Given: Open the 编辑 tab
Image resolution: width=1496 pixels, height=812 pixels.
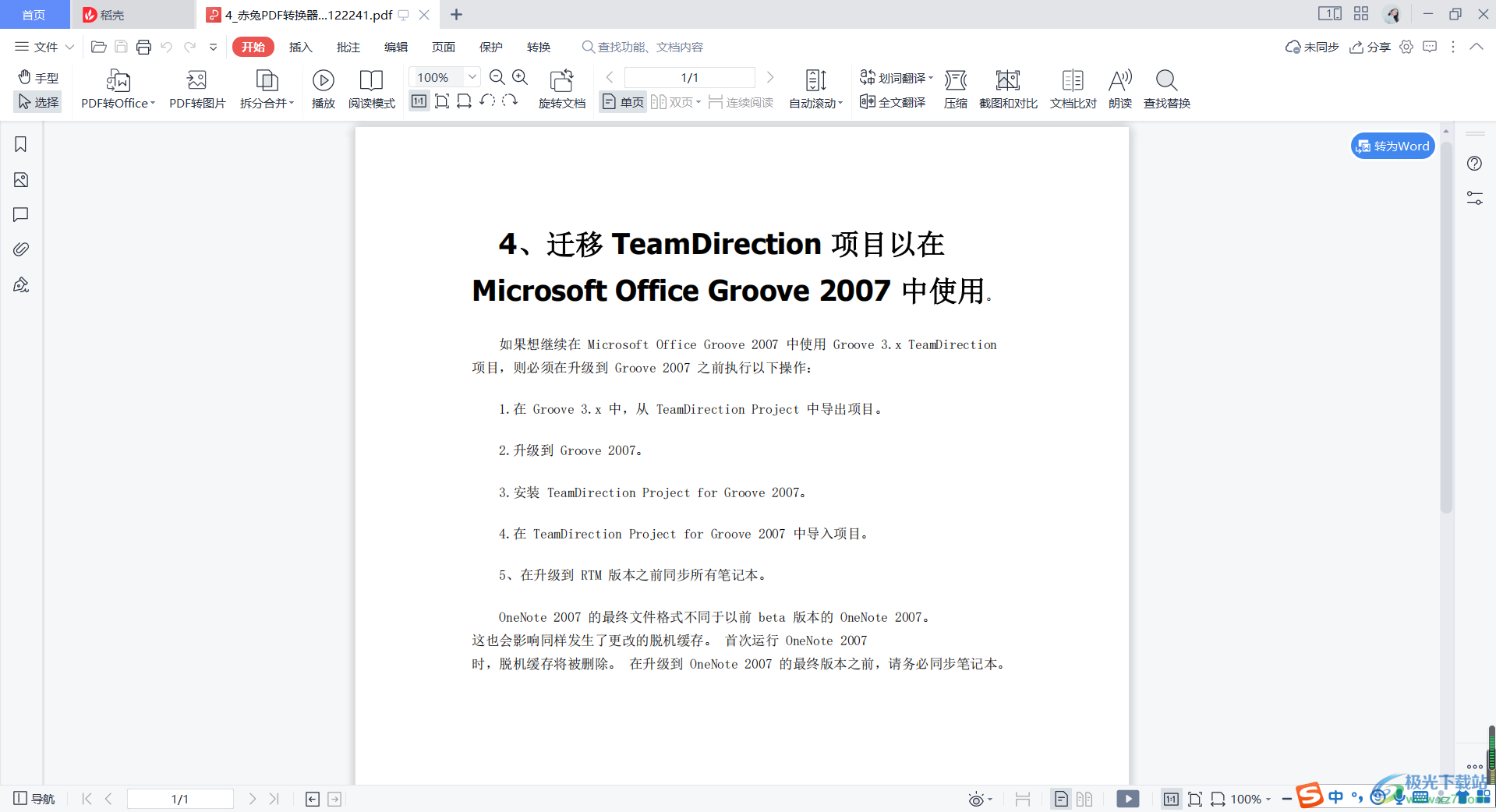Looking at the screenshot, I should pos(396,47).
